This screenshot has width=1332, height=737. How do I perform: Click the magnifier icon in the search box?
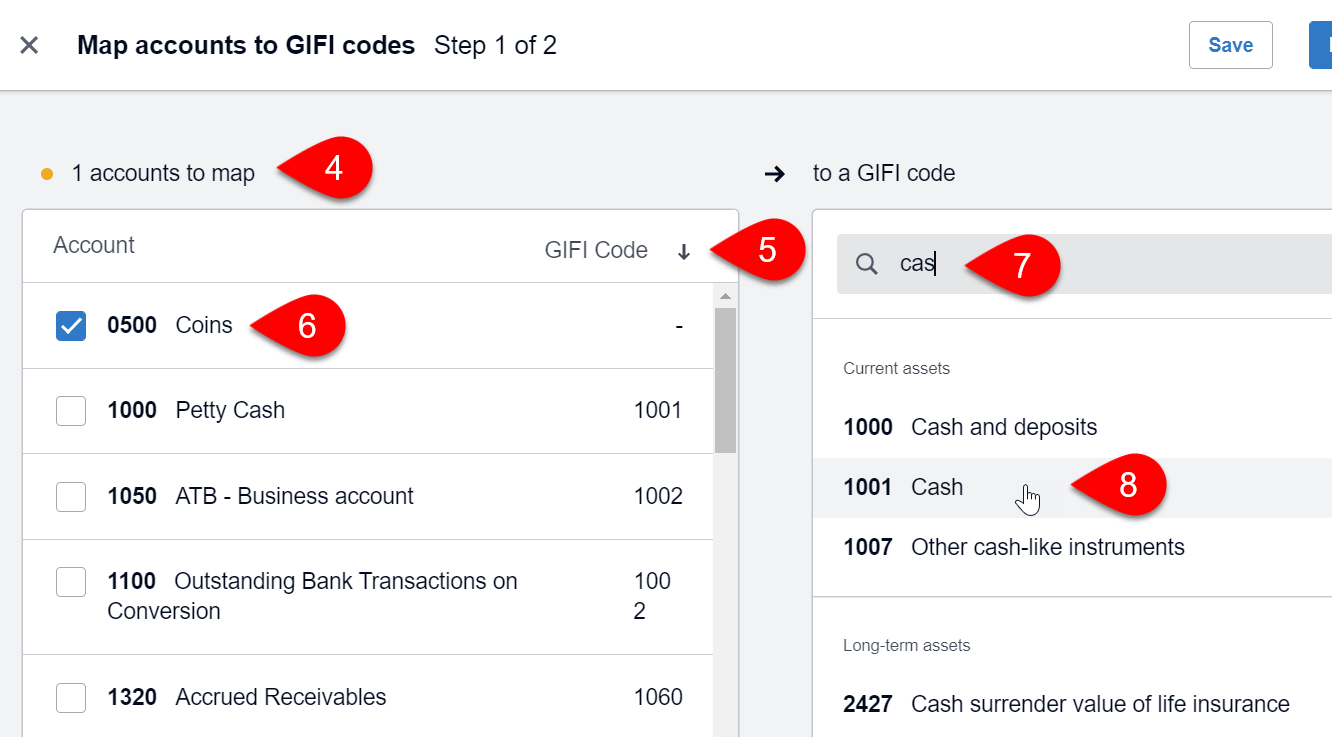coord(866,264)
